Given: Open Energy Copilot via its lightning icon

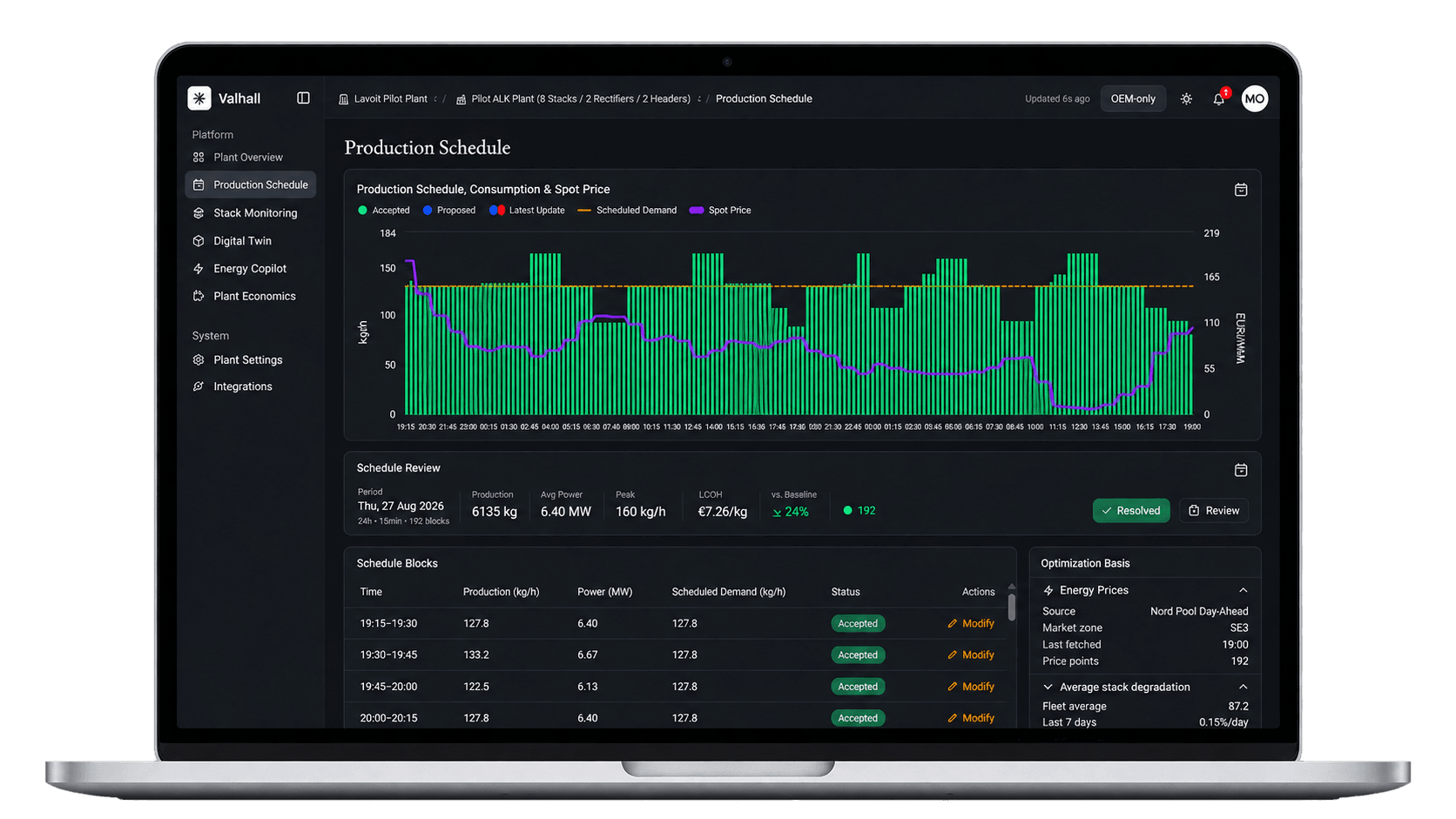Looking at the screenshot, I should (x=199, y=269).
